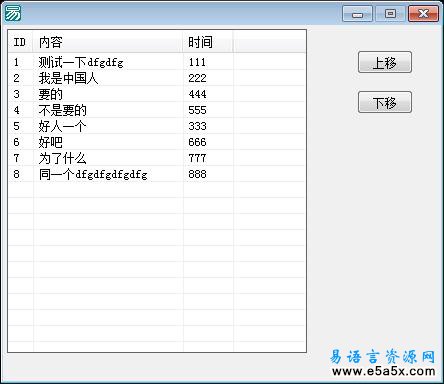Minimize the window
444x384 pixels.
357,14
